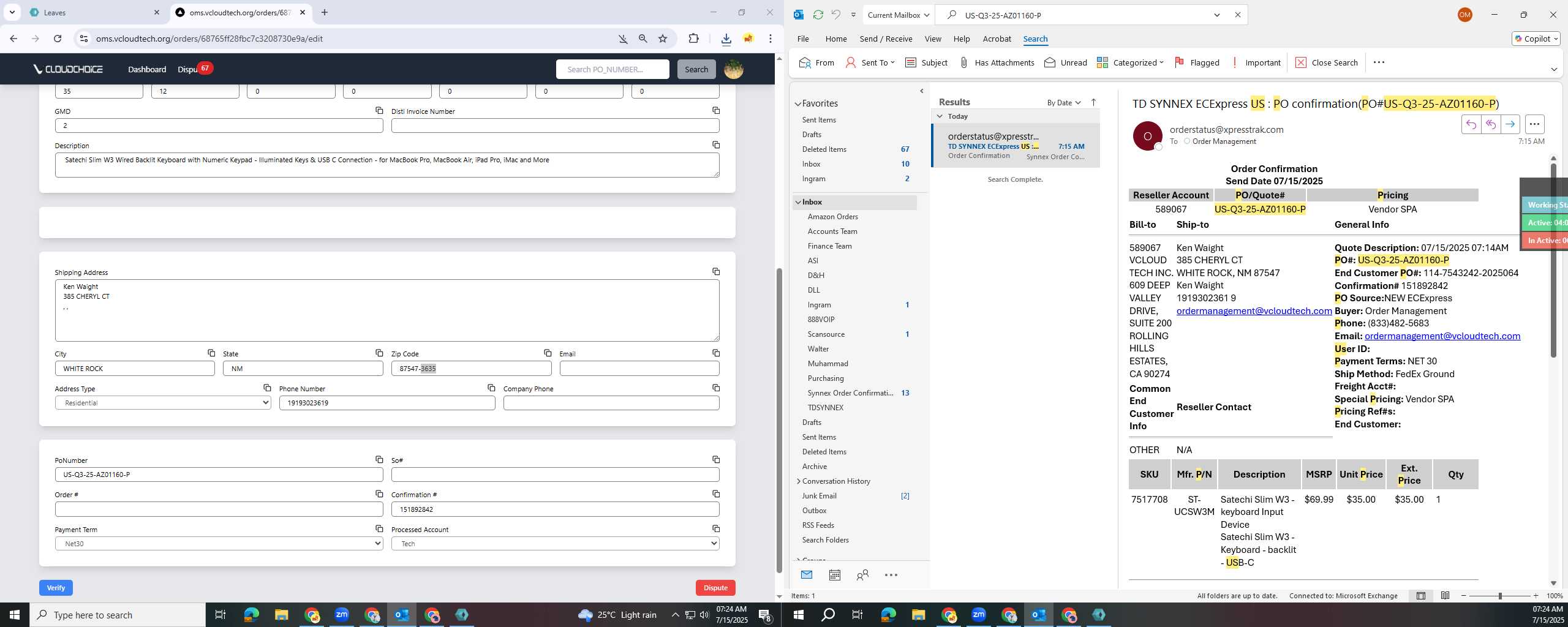Viewport: 1568px width, 627px height.
Task: Adjust the Outlook zoom slider
Action: (x=1500, y=596)
